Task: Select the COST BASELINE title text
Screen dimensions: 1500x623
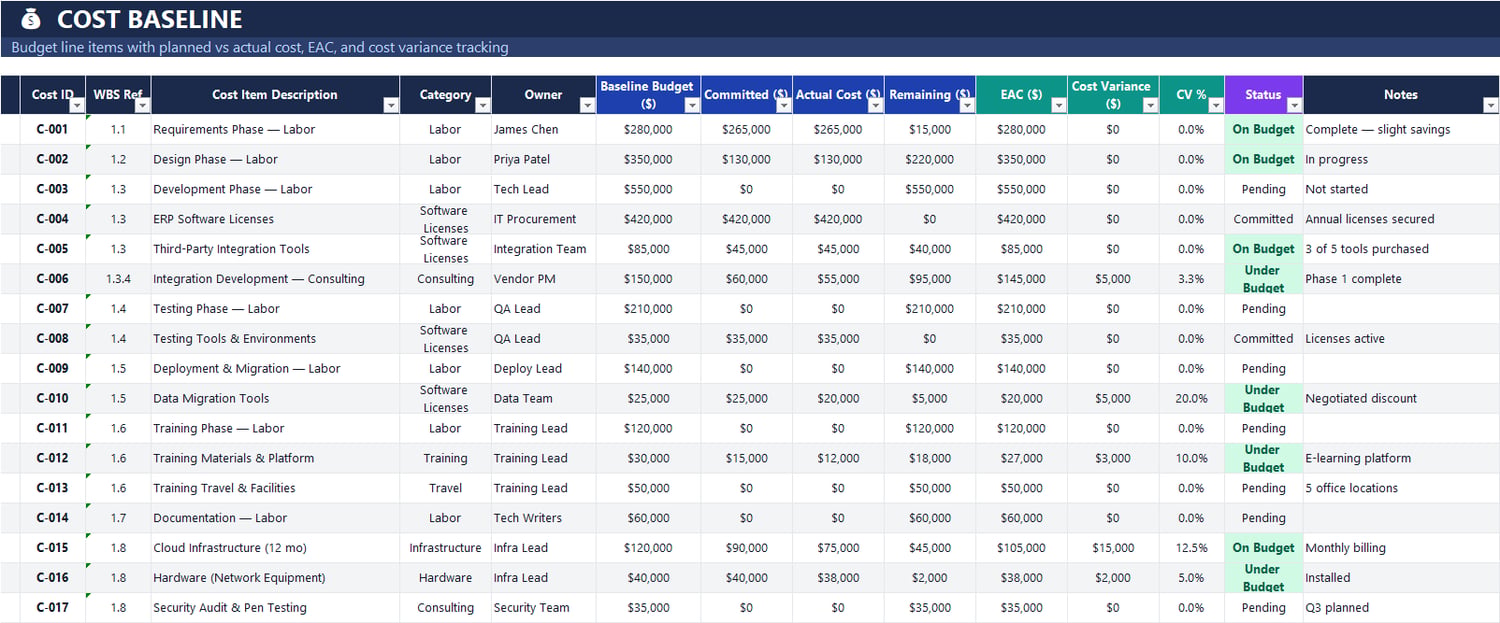Action: pyautogui.click(x=150, y=19)
